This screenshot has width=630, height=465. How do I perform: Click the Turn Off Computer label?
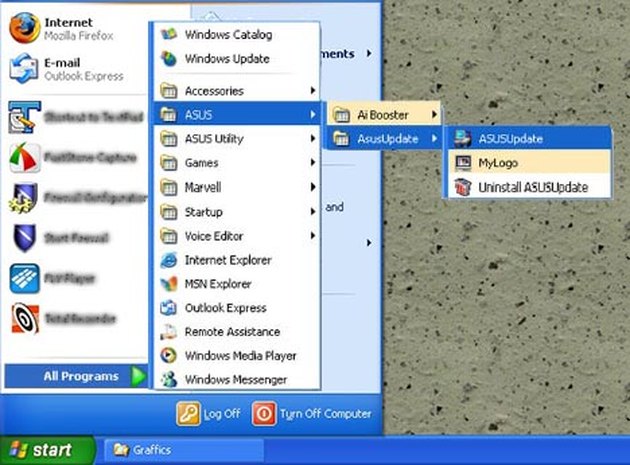325,414
